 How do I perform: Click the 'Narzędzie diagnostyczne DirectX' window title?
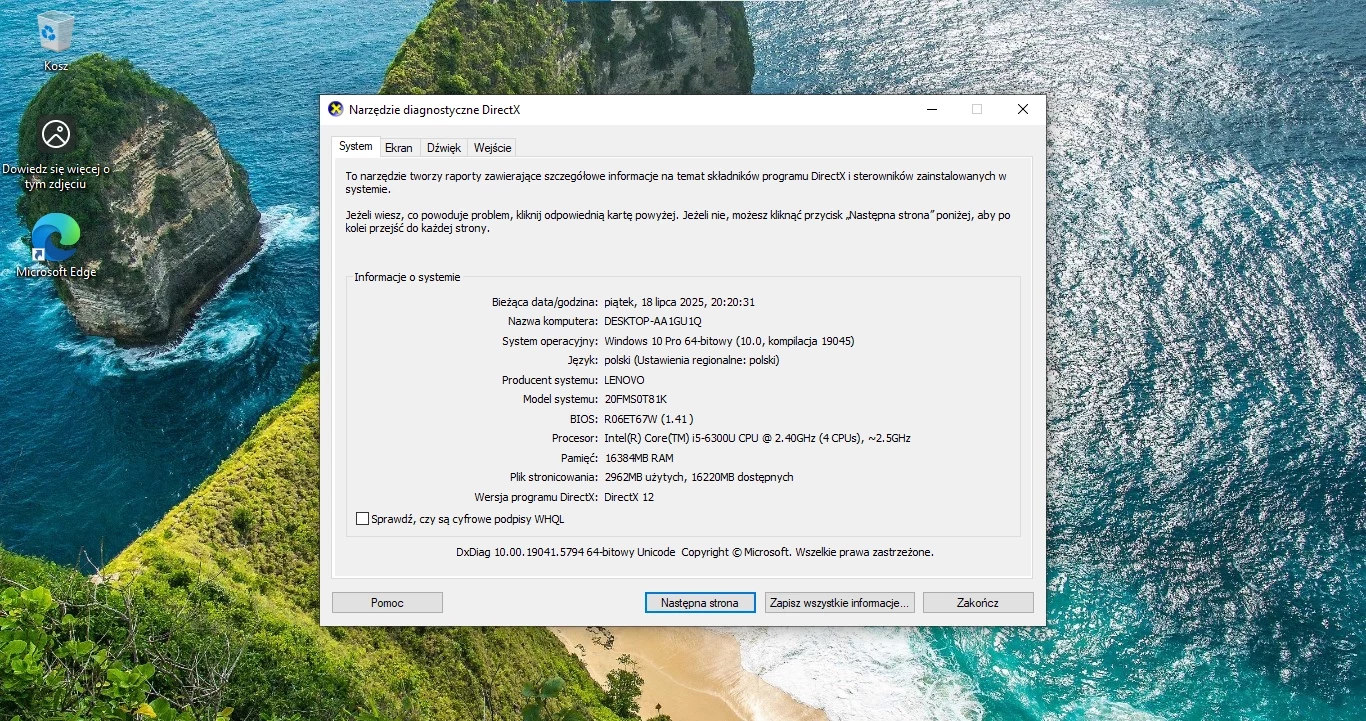coord(434,110)
